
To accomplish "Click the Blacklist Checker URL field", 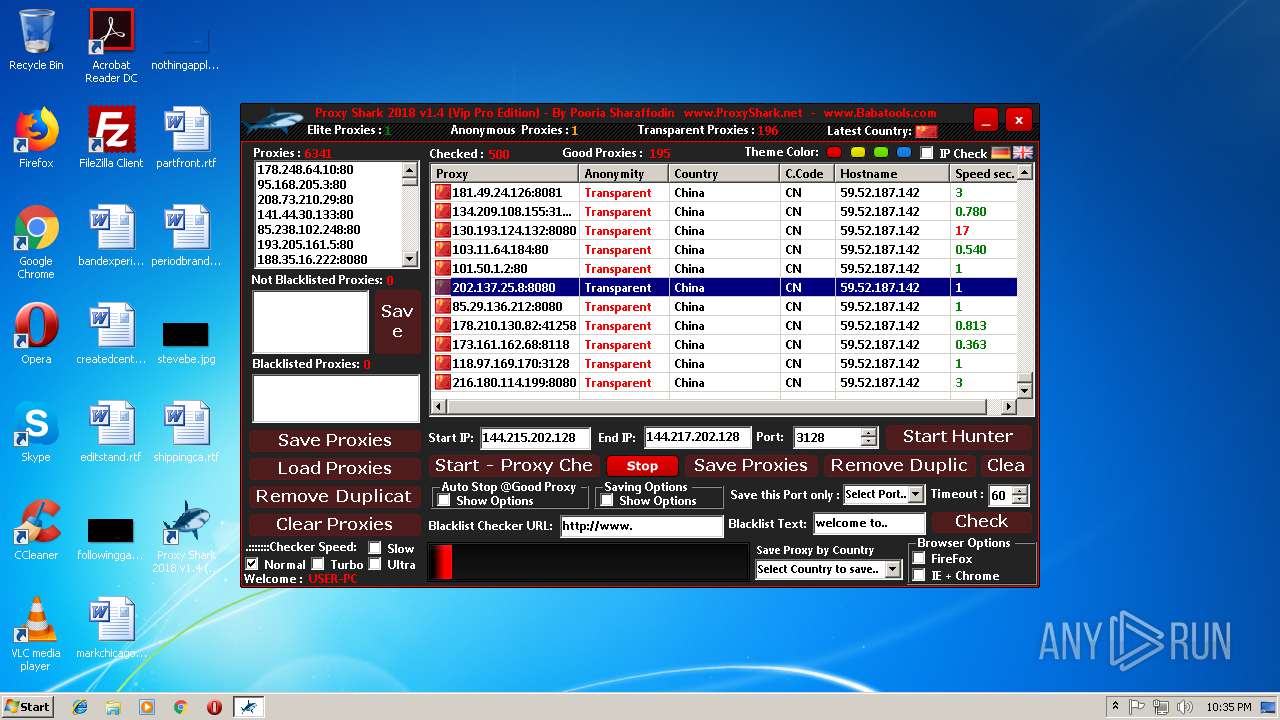I will coord(641,526).
